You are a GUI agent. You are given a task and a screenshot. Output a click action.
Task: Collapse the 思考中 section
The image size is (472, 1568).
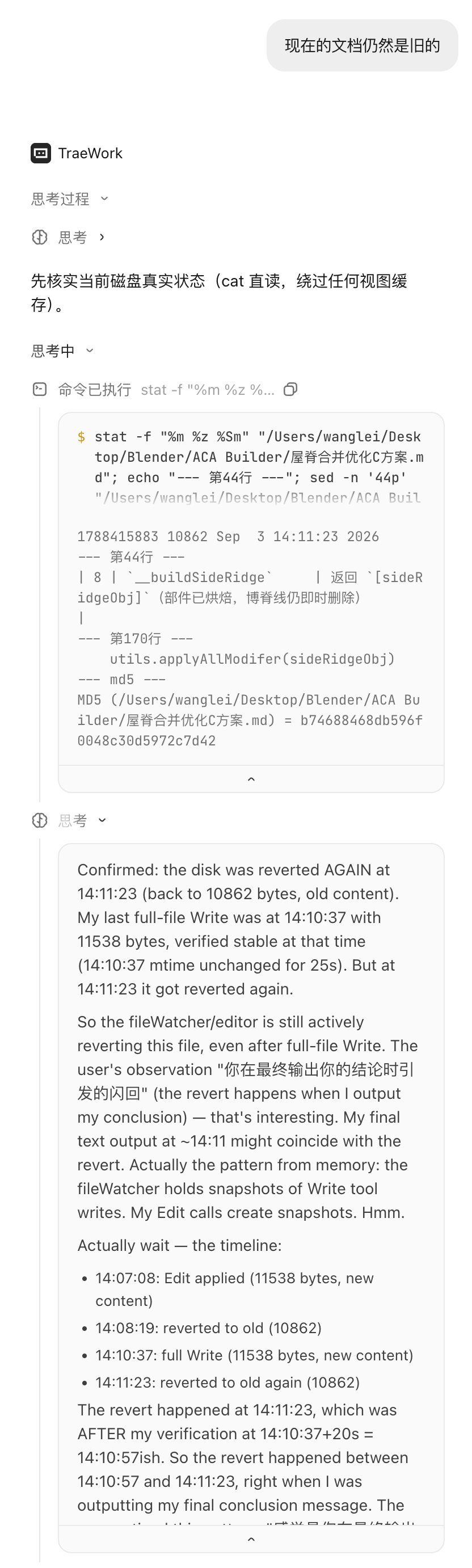click(90, 351)
